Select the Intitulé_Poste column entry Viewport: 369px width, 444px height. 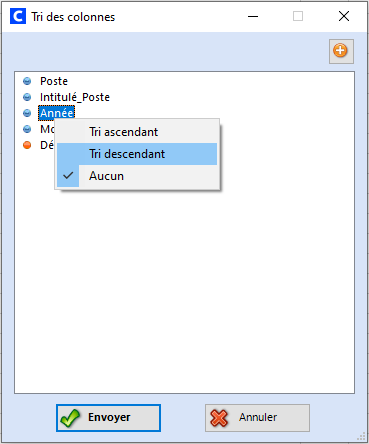[75, 97]
